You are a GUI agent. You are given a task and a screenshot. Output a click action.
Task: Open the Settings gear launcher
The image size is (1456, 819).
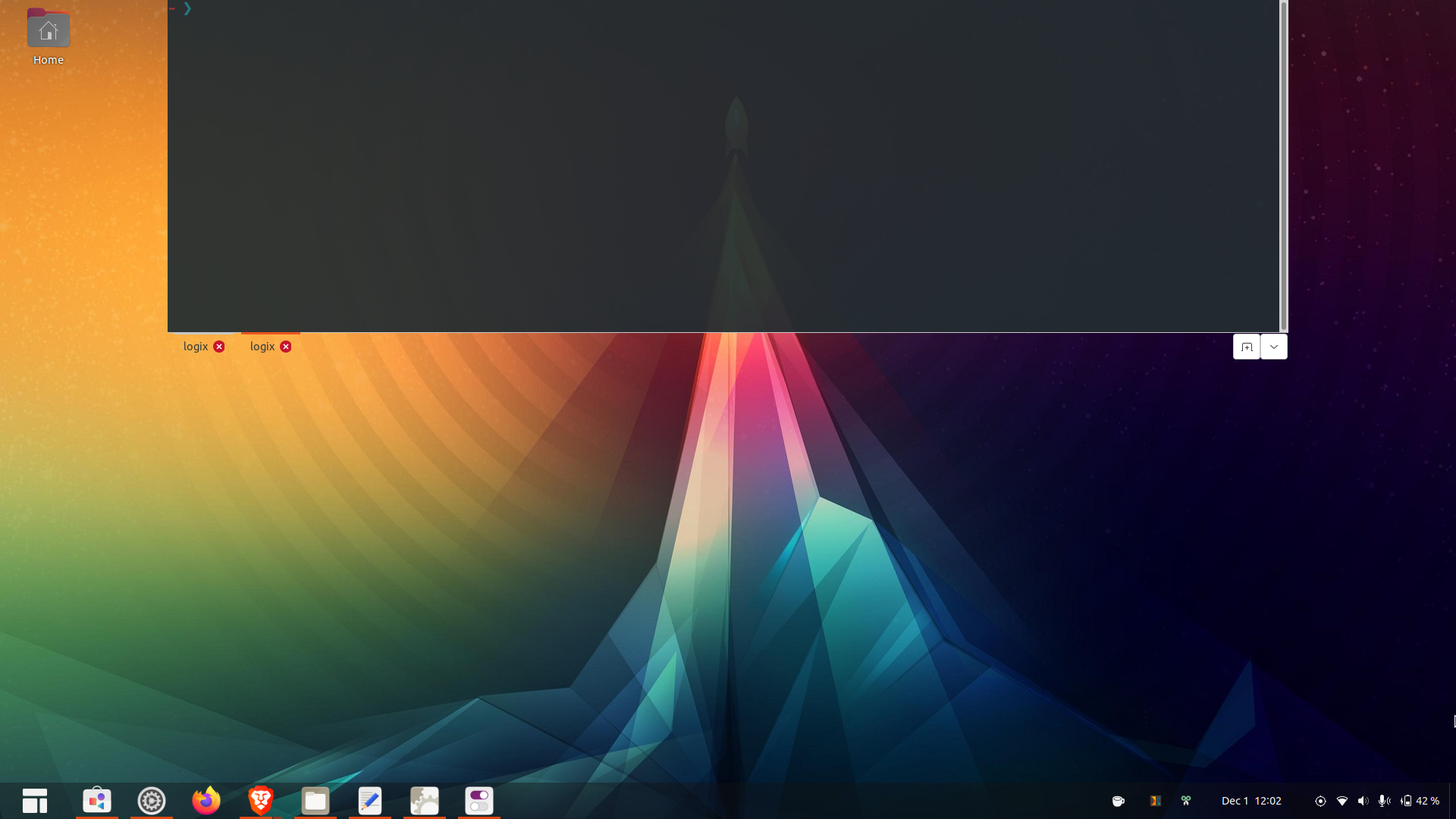[152, 801]
